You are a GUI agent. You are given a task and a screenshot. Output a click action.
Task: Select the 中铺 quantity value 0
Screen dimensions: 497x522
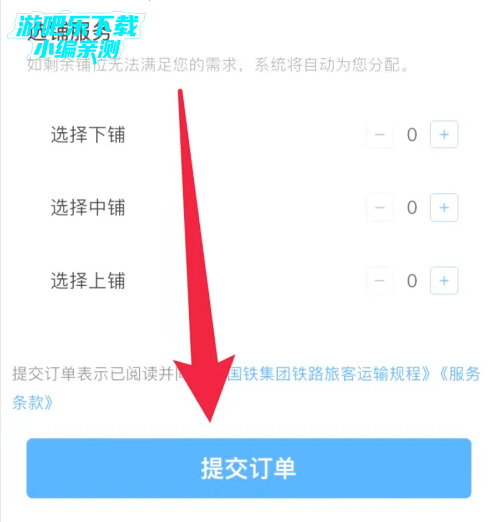[412, 208]
